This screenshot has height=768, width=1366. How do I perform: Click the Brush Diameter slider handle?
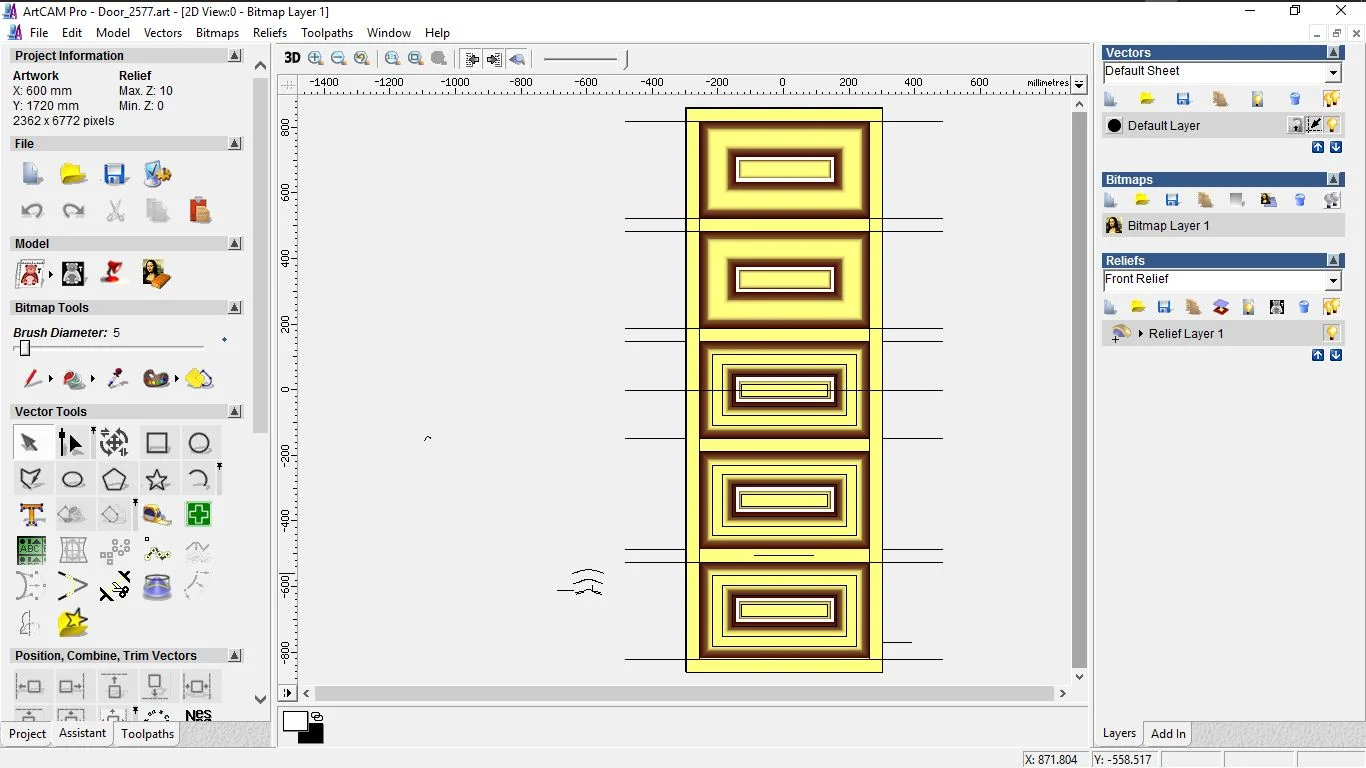tap(25, 348)
